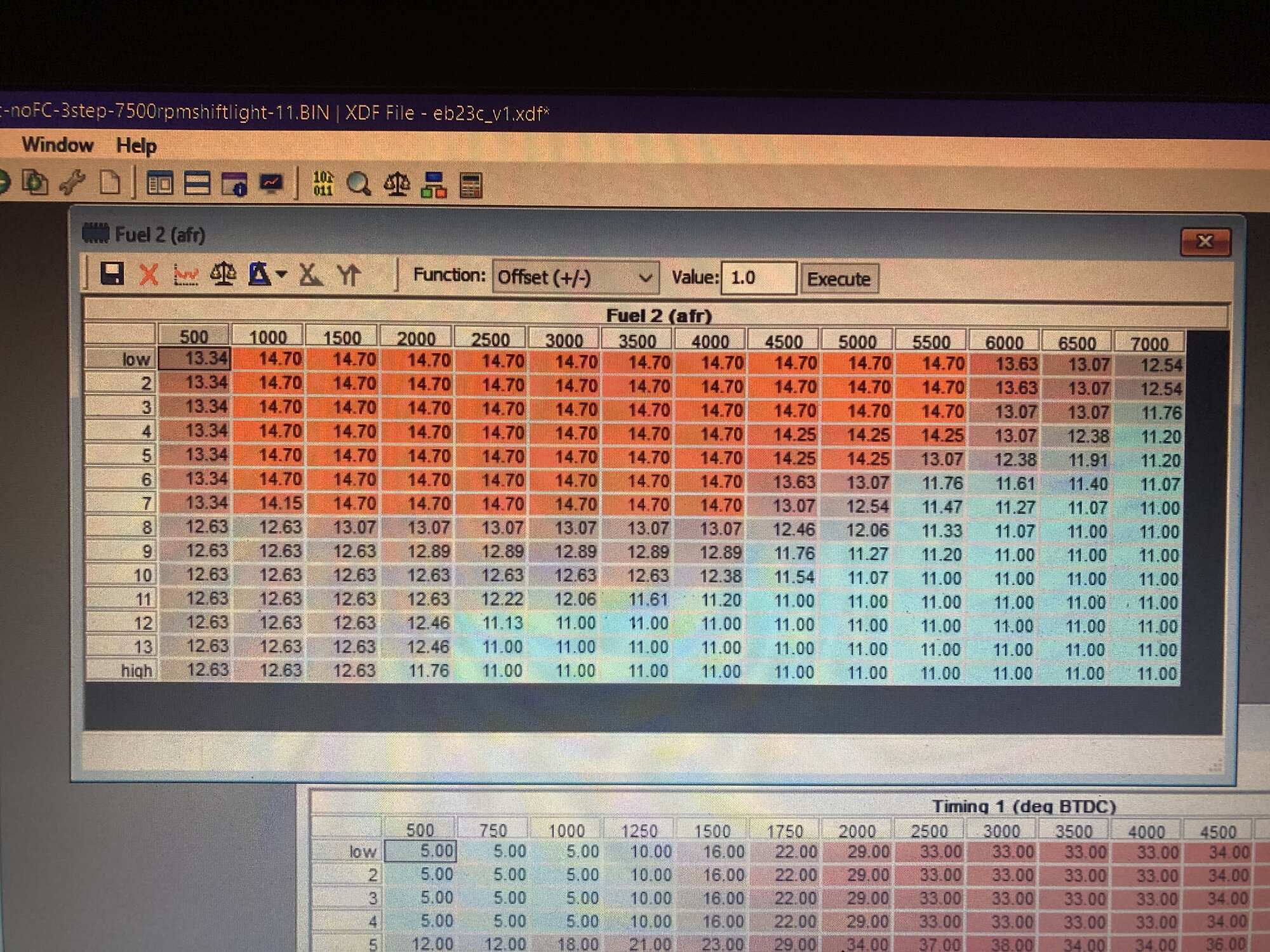Select the 'low' row header in Fuel 2
Screen dimensions: 1270x952
pyautogui.click(x=121, y=359)
